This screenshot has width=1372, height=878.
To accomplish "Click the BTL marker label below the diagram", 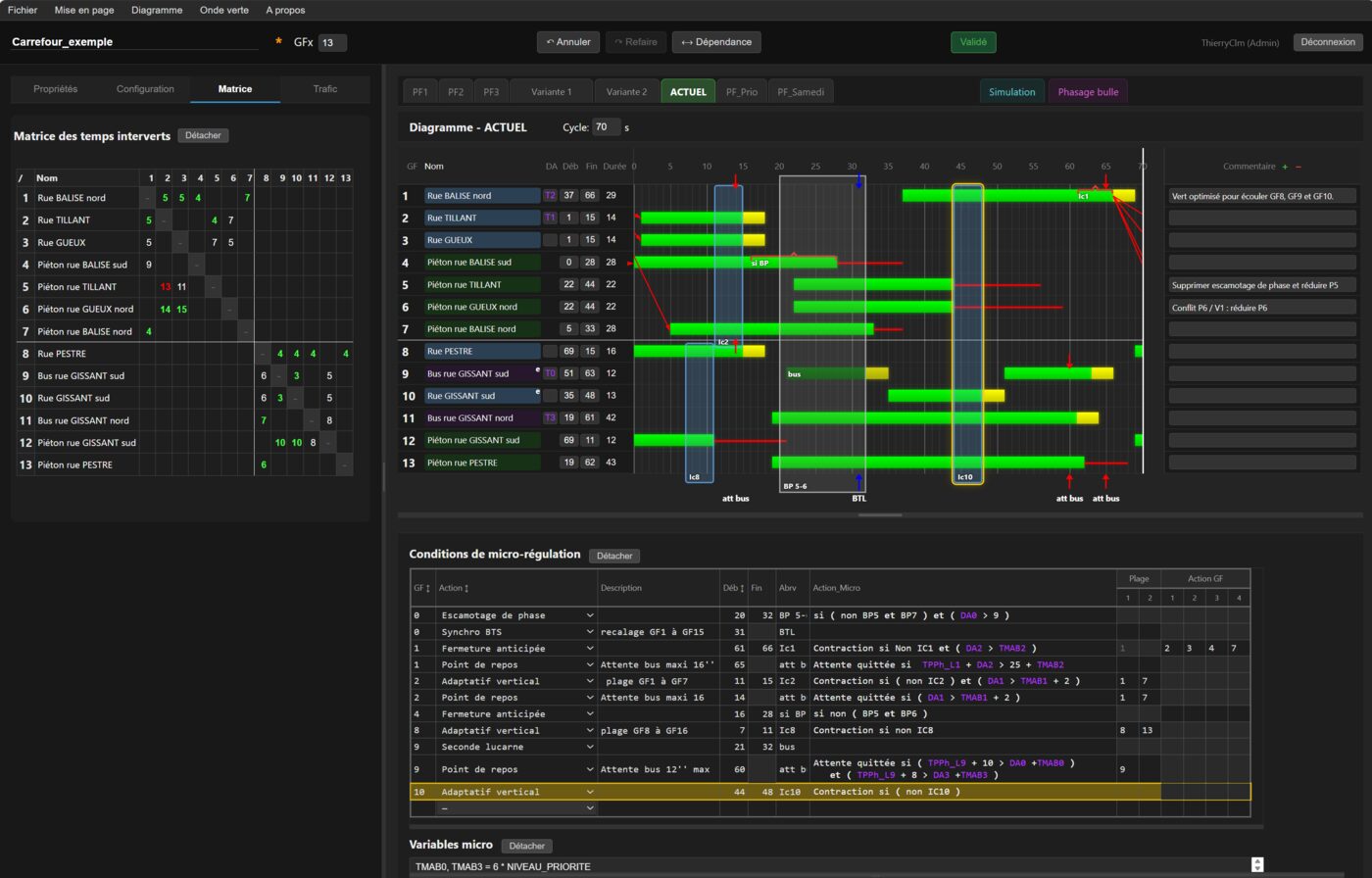I will (x=859, y=498).
